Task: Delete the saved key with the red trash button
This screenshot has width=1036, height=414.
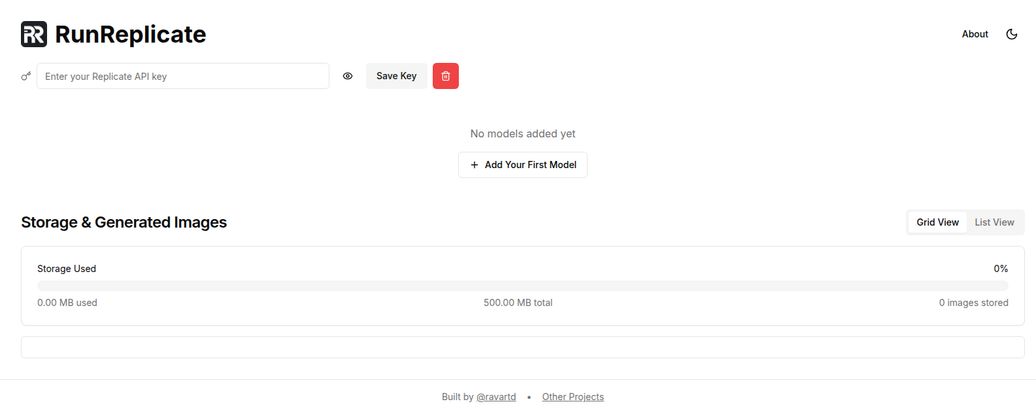Action: pyautogui.click(x=445, y=76)
